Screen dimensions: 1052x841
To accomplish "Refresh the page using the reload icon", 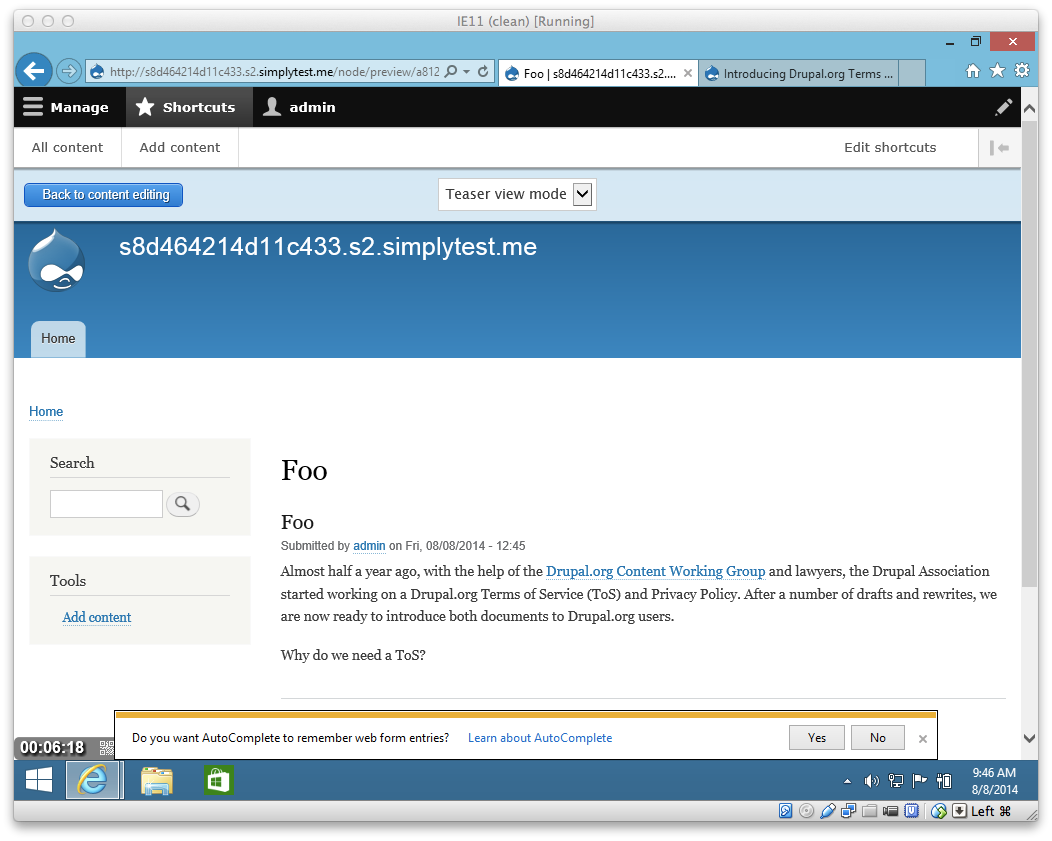I will pos(483,71).
